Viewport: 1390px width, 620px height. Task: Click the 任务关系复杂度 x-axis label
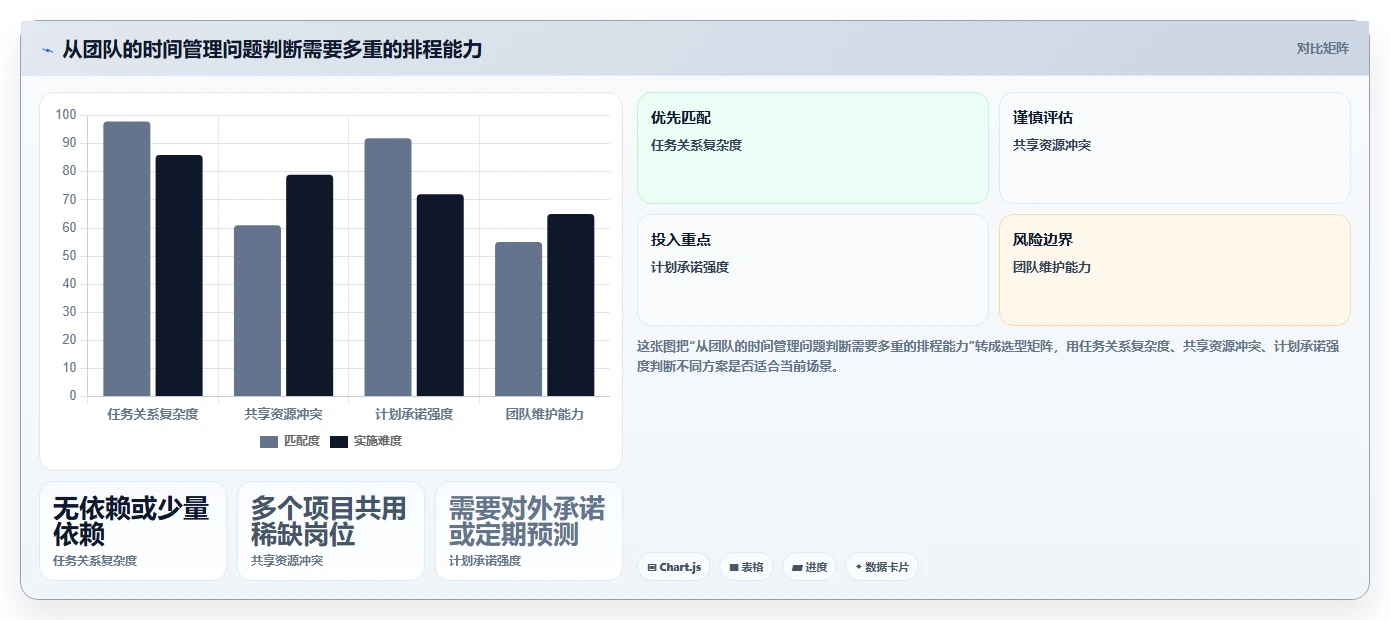coord(153,414)
